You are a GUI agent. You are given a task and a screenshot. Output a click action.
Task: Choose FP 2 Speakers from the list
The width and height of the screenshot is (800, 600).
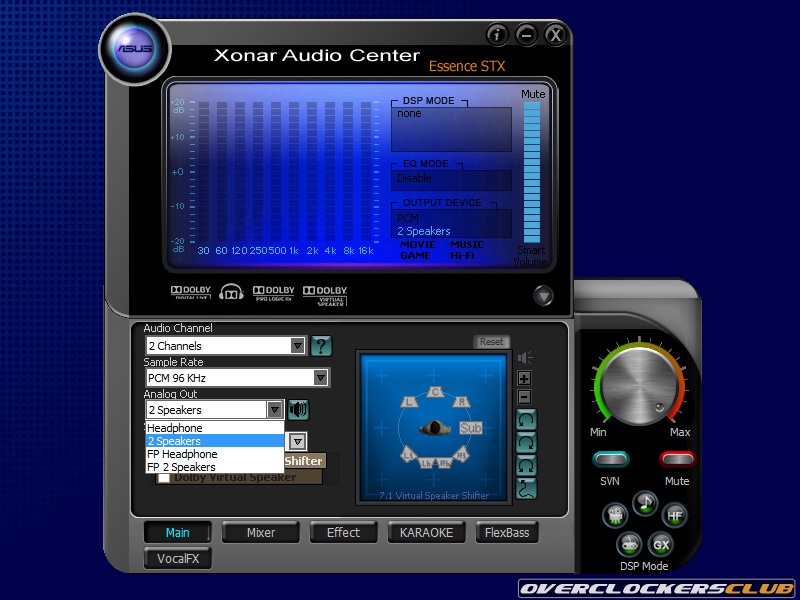[215, 467]
